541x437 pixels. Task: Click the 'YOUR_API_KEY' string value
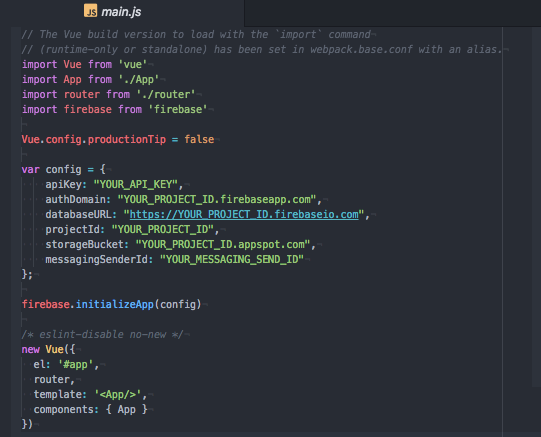tap(136, 185)
